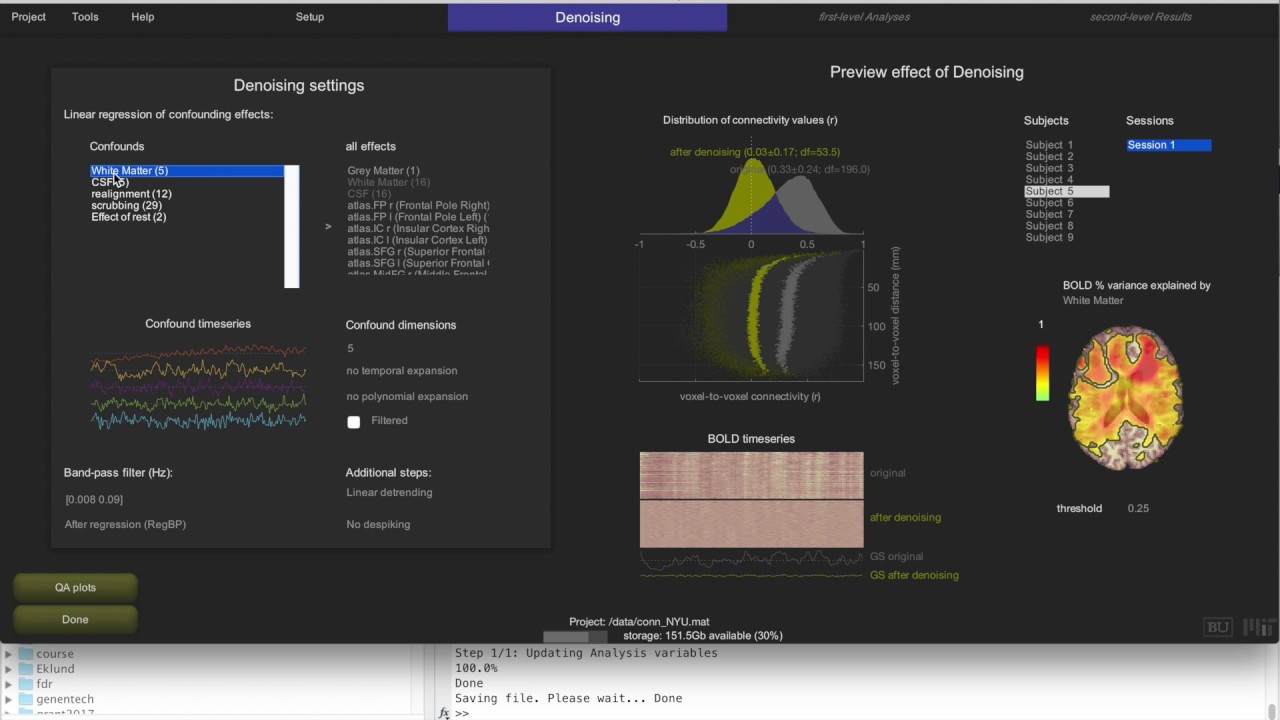
Task: Click the Eklund folder icon
Action: tap(26, 669)
